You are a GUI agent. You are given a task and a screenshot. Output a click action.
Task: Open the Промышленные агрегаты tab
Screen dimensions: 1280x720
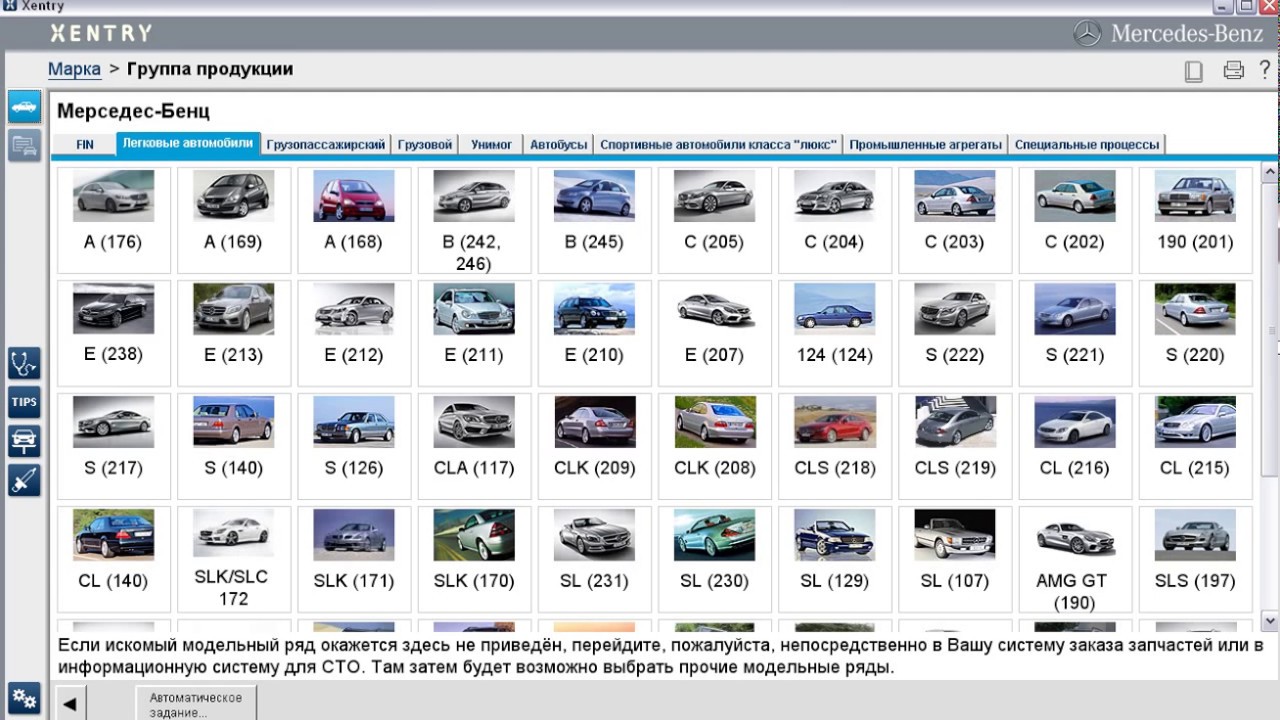pyautogui.click(x=925, y=144)
